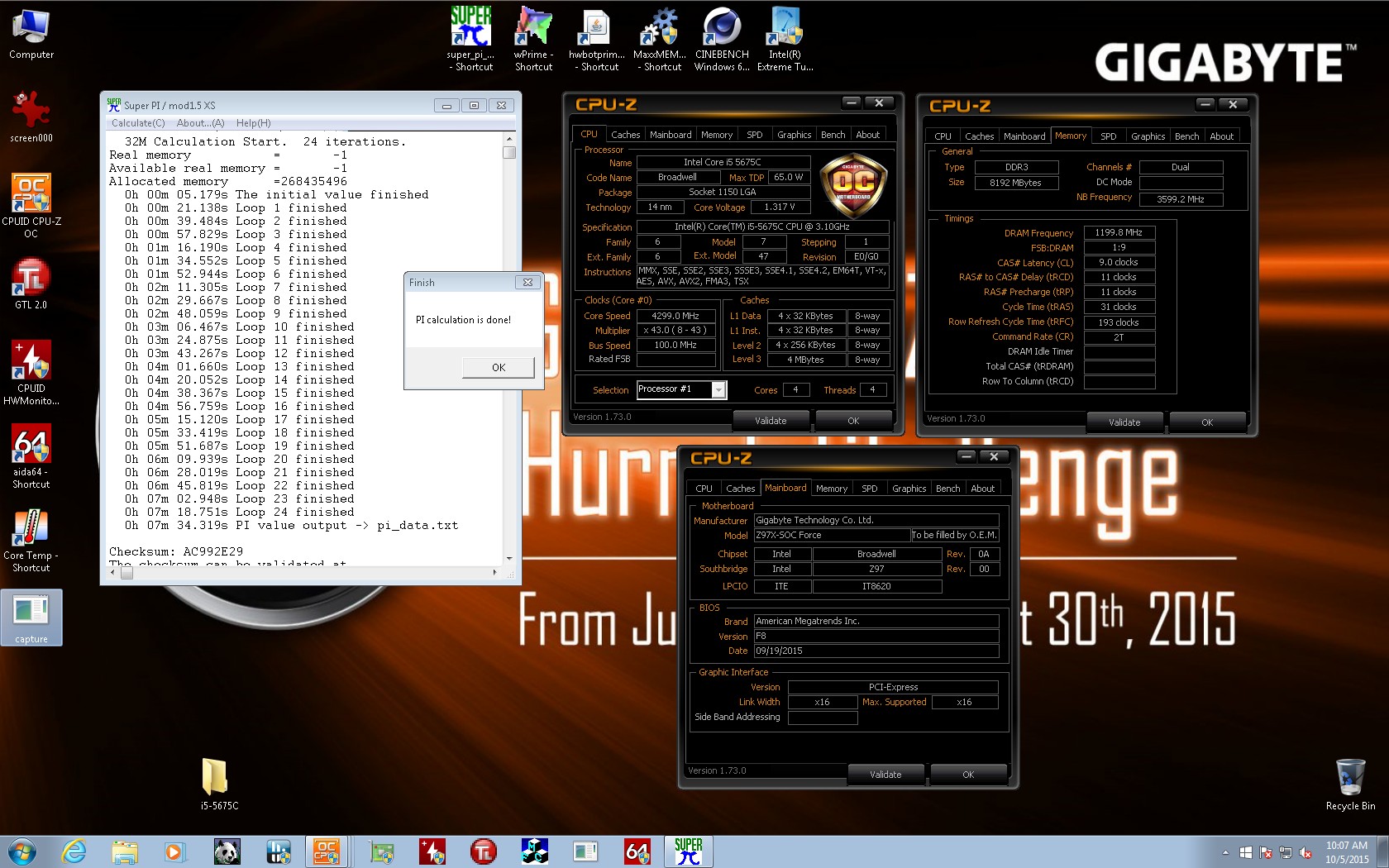Click OK in Memory tab window
This screenshot has width=1389, height=868.
pyautogui.click(x=1207, y=422)
